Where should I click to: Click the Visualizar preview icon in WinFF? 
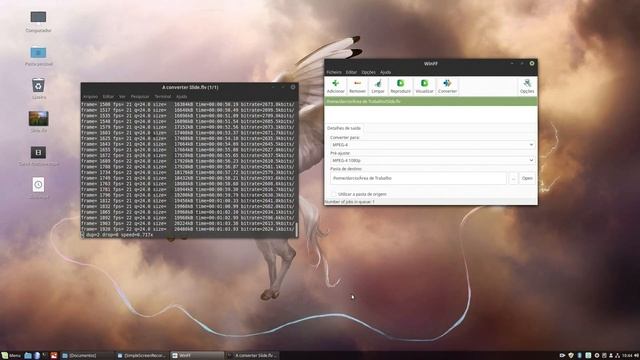[x=424, y=83]
